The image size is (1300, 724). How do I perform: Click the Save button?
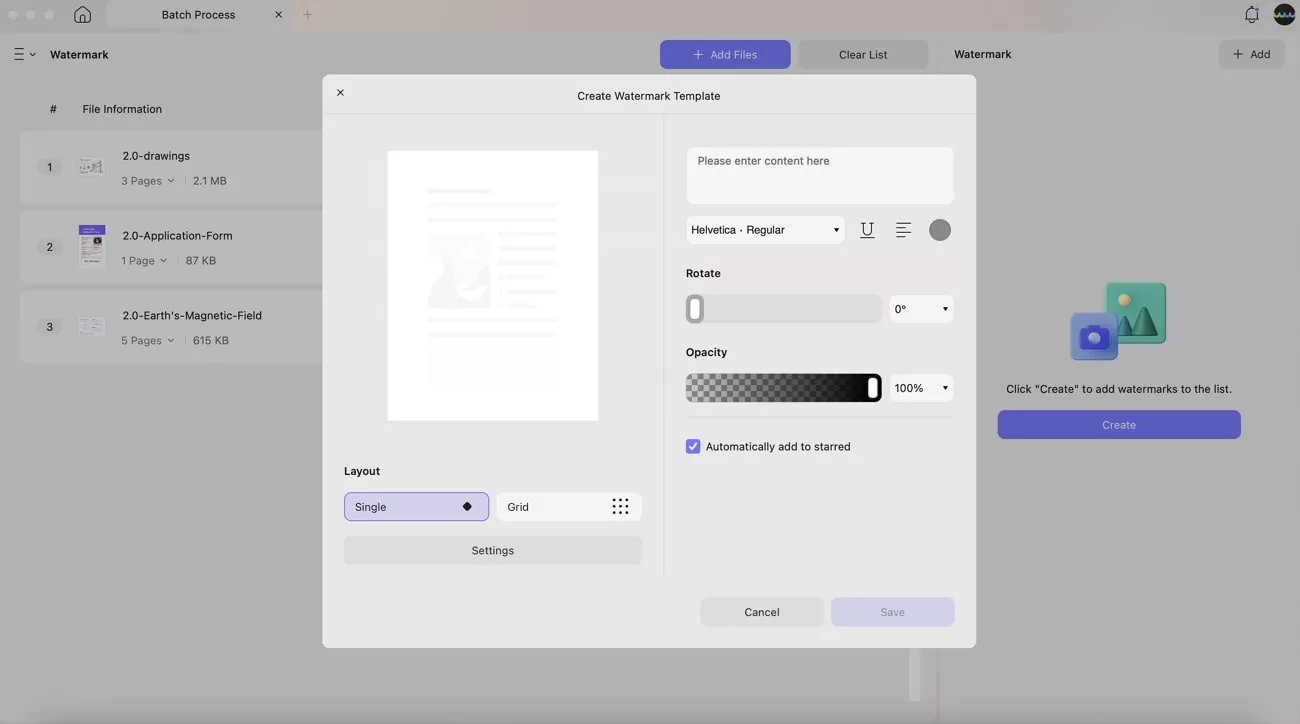click(893, 612)
